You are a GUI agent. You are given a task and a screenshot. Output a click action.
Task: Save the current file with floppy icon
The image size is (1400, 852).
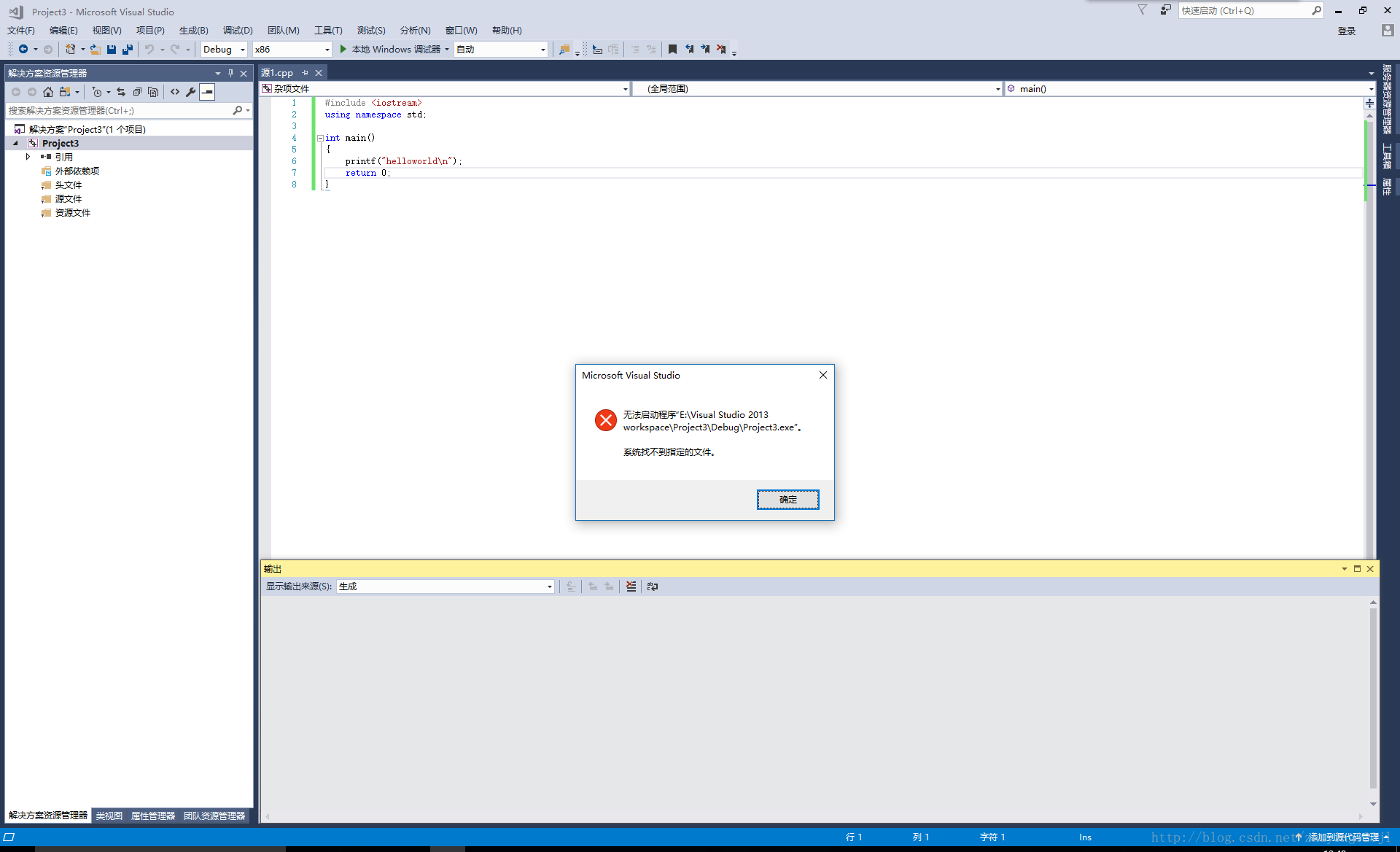112,49
